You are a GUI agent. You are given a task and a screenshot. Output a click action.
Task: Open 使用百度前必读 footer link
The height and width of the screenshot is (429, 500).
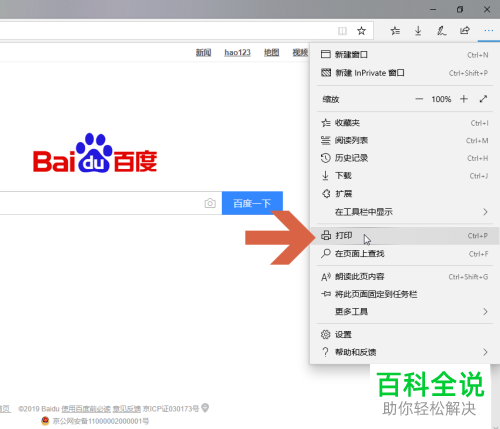(x=86, y=409)
